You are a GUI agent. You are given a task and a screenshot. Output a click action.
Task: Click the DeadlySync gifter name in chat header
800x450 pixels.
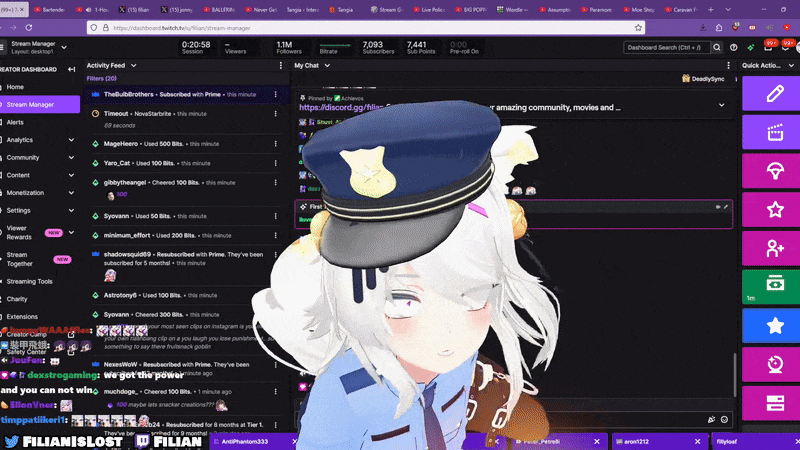[708, 79]
